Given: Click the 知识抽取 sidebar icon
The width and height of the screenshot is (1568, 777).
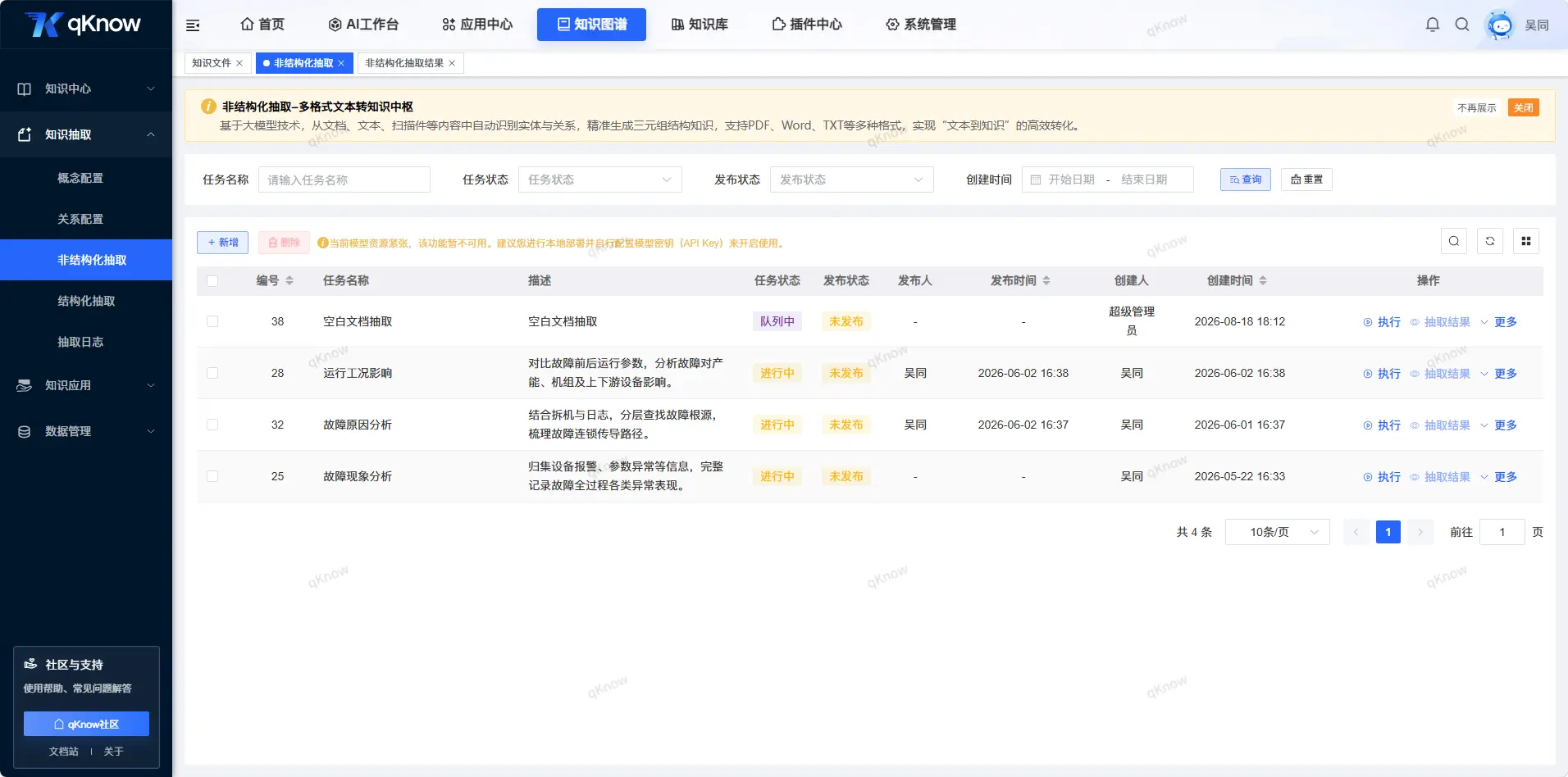Looking at the screenshot, I should (x=25, y=134).
